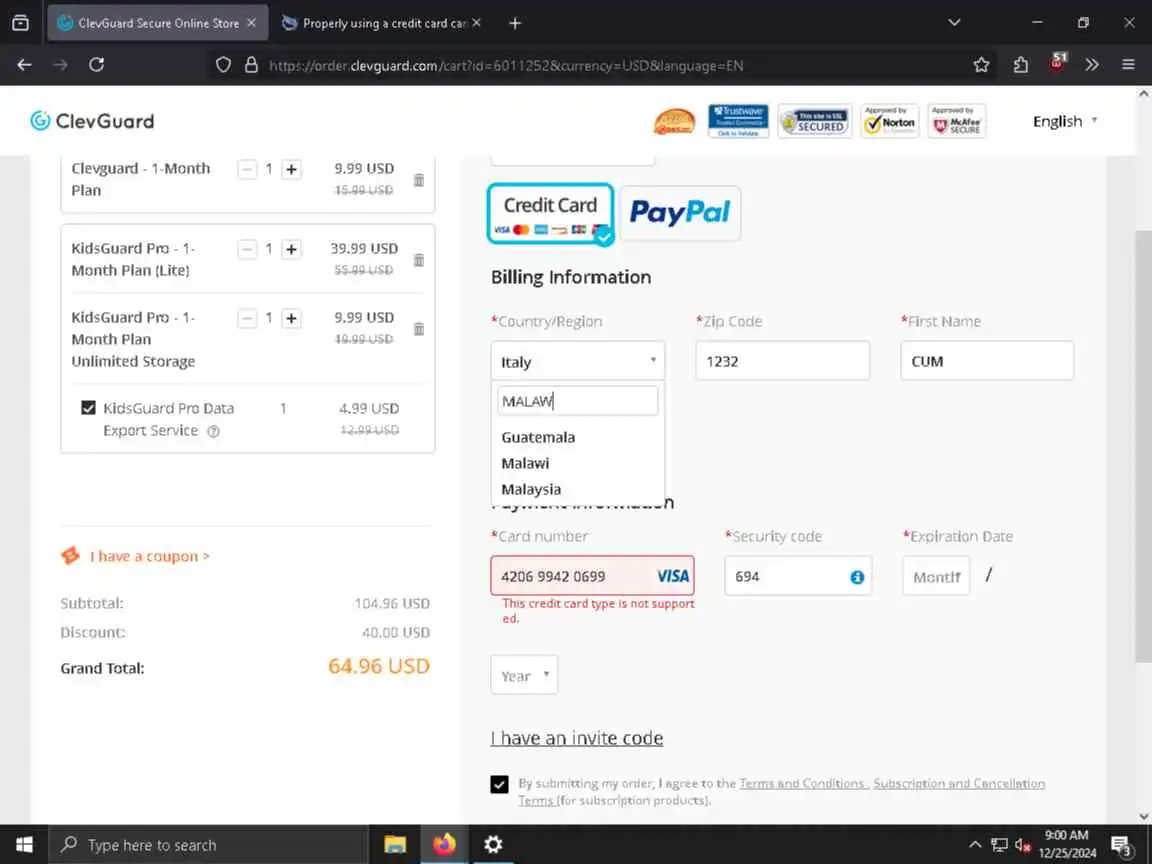Open English language selector

click(1065, 121)
